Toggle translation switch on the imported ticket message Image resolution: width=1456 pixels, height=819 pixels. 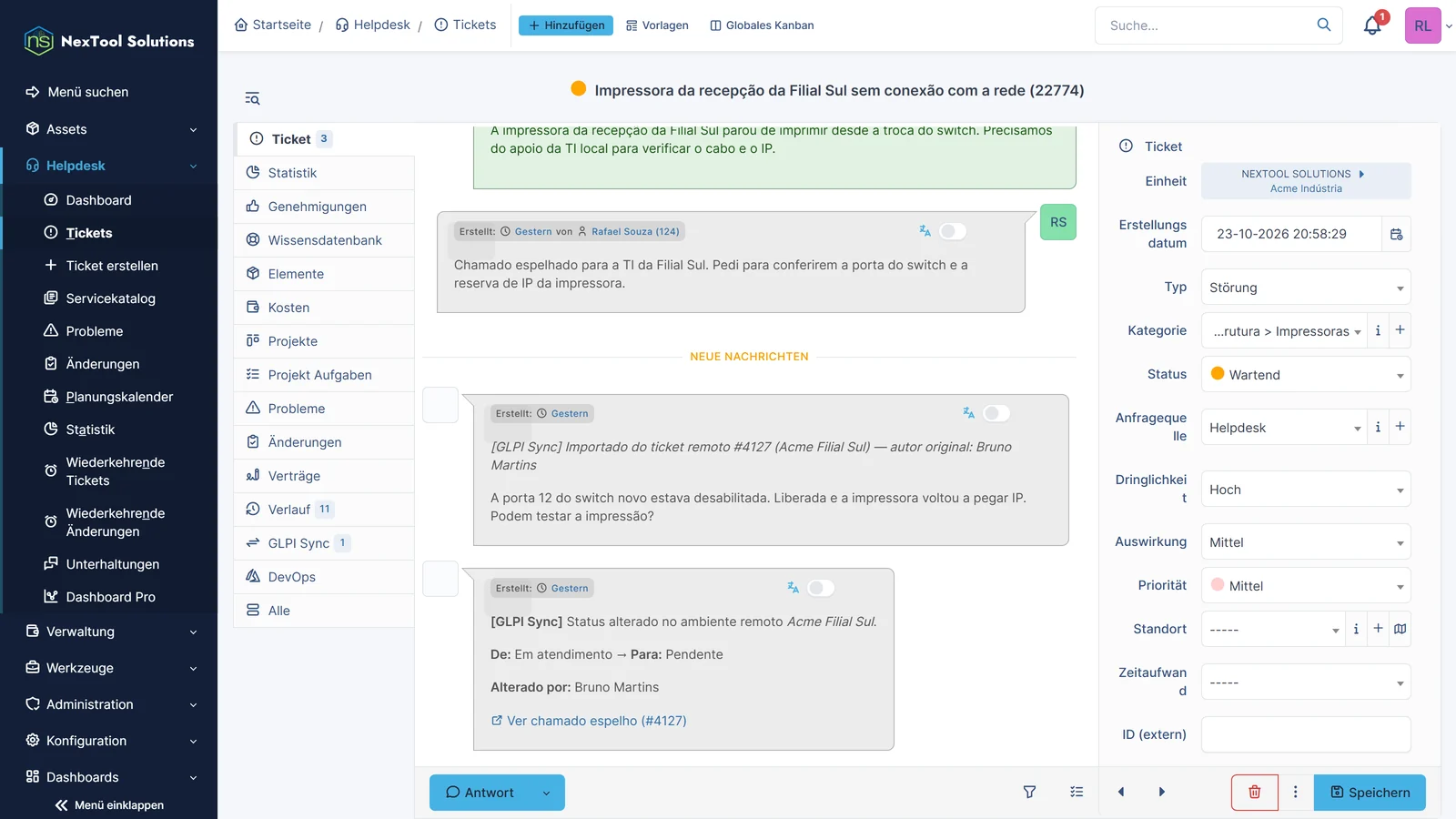coord(996,413)
